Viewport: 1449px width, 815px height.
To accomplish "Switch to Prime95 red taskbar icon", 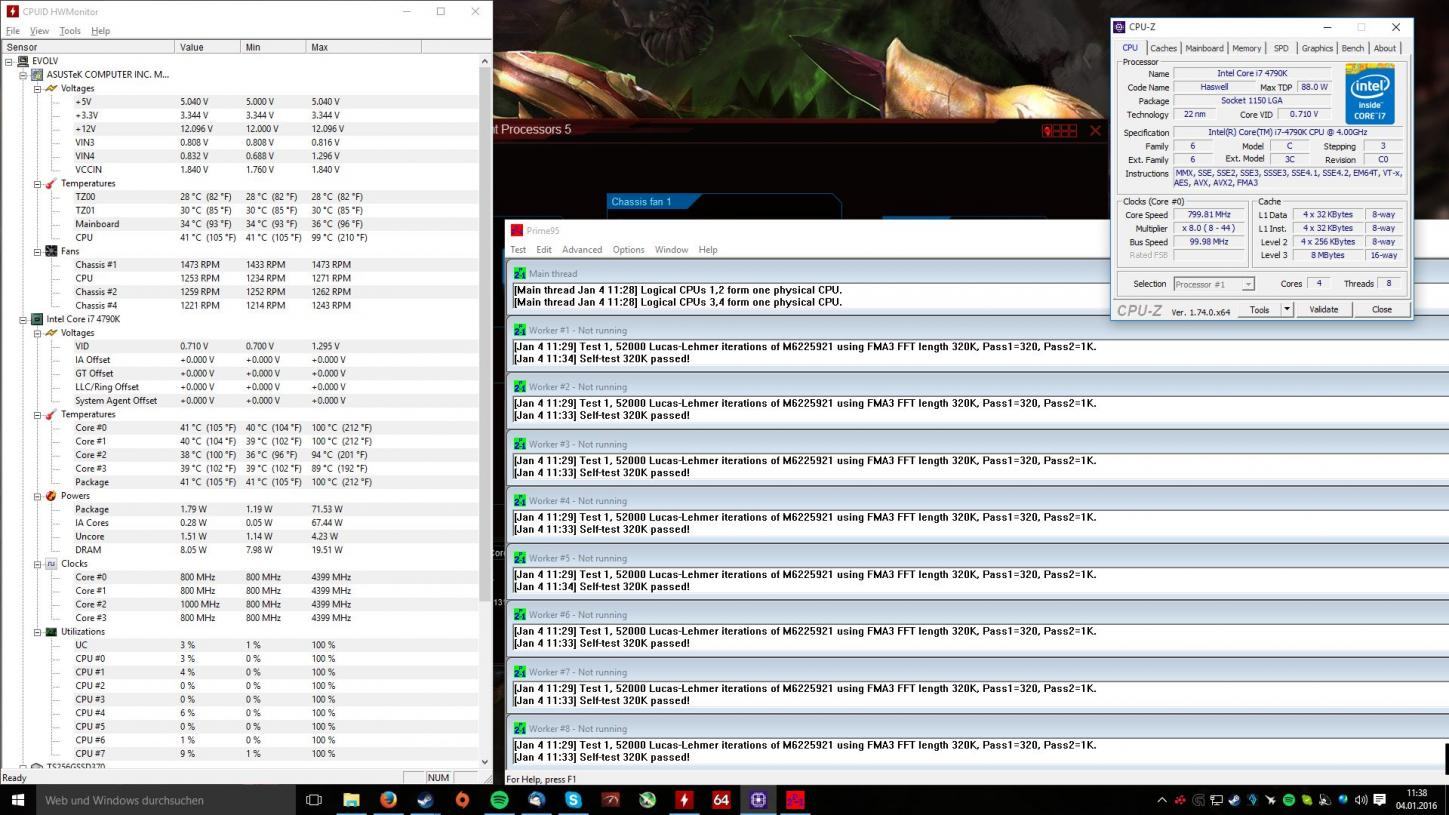I will pos(795,800).
